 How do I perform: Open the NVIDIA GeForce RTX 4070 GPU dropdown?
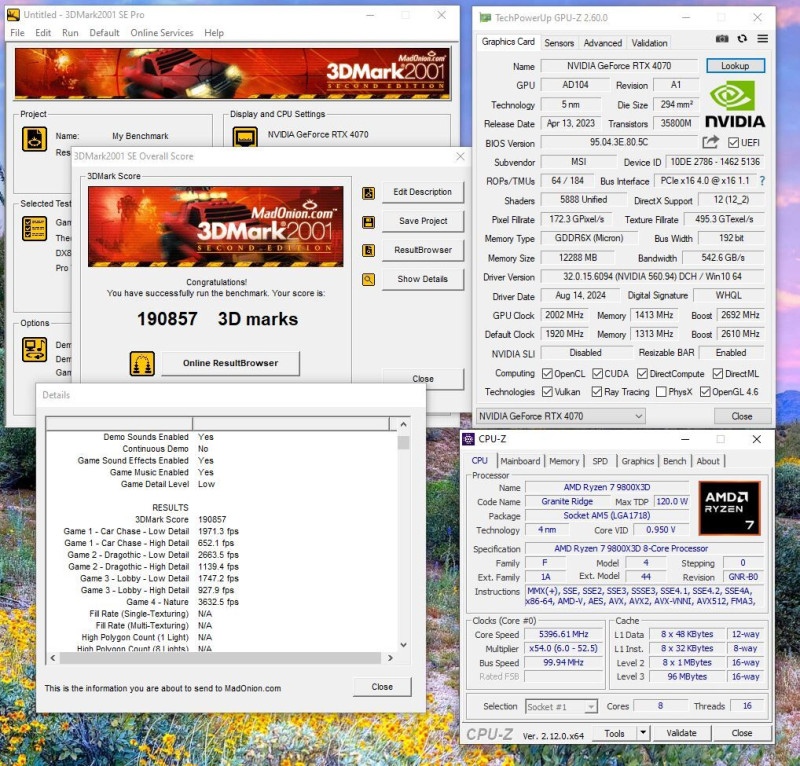560,416
